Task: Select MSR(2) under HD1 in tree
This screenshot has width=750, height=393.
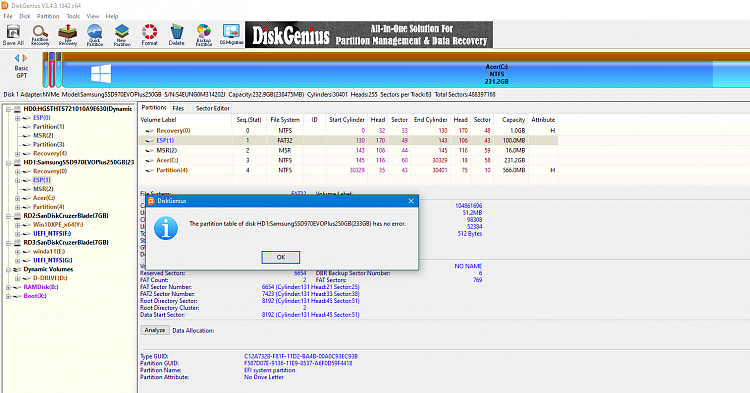Action: click(x=43, y=189)
